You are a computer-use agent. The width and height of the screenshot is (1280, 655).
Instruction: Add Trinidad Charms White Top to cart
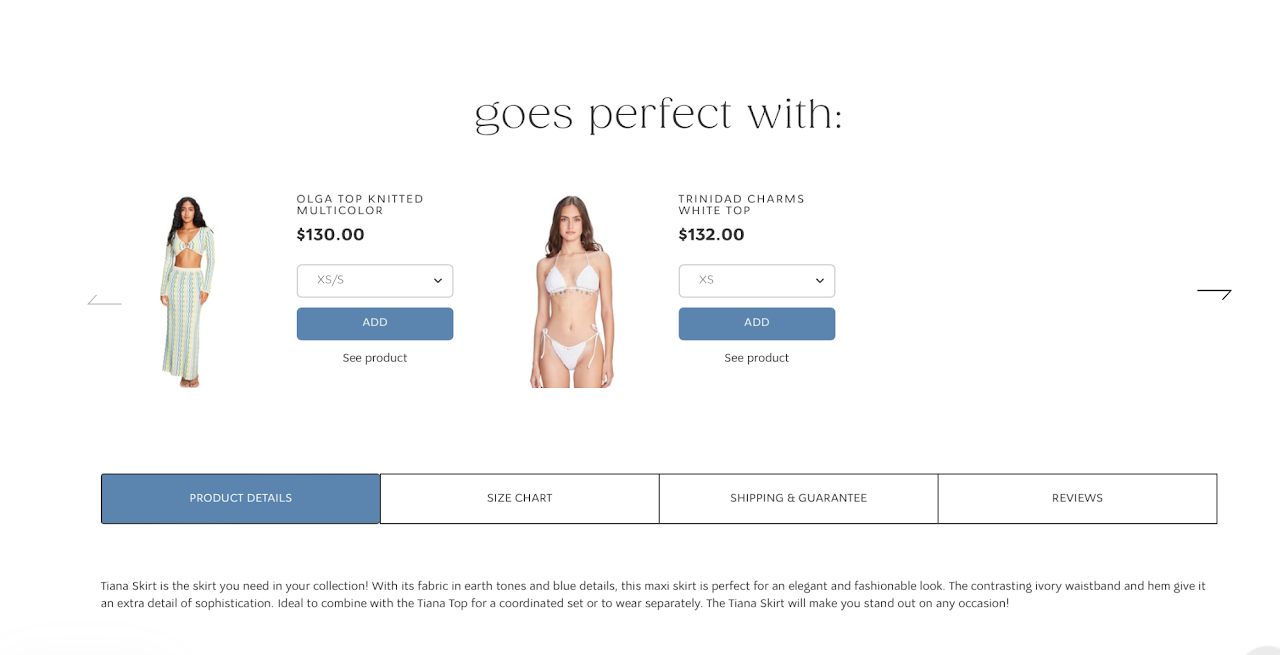coord(757,324)
